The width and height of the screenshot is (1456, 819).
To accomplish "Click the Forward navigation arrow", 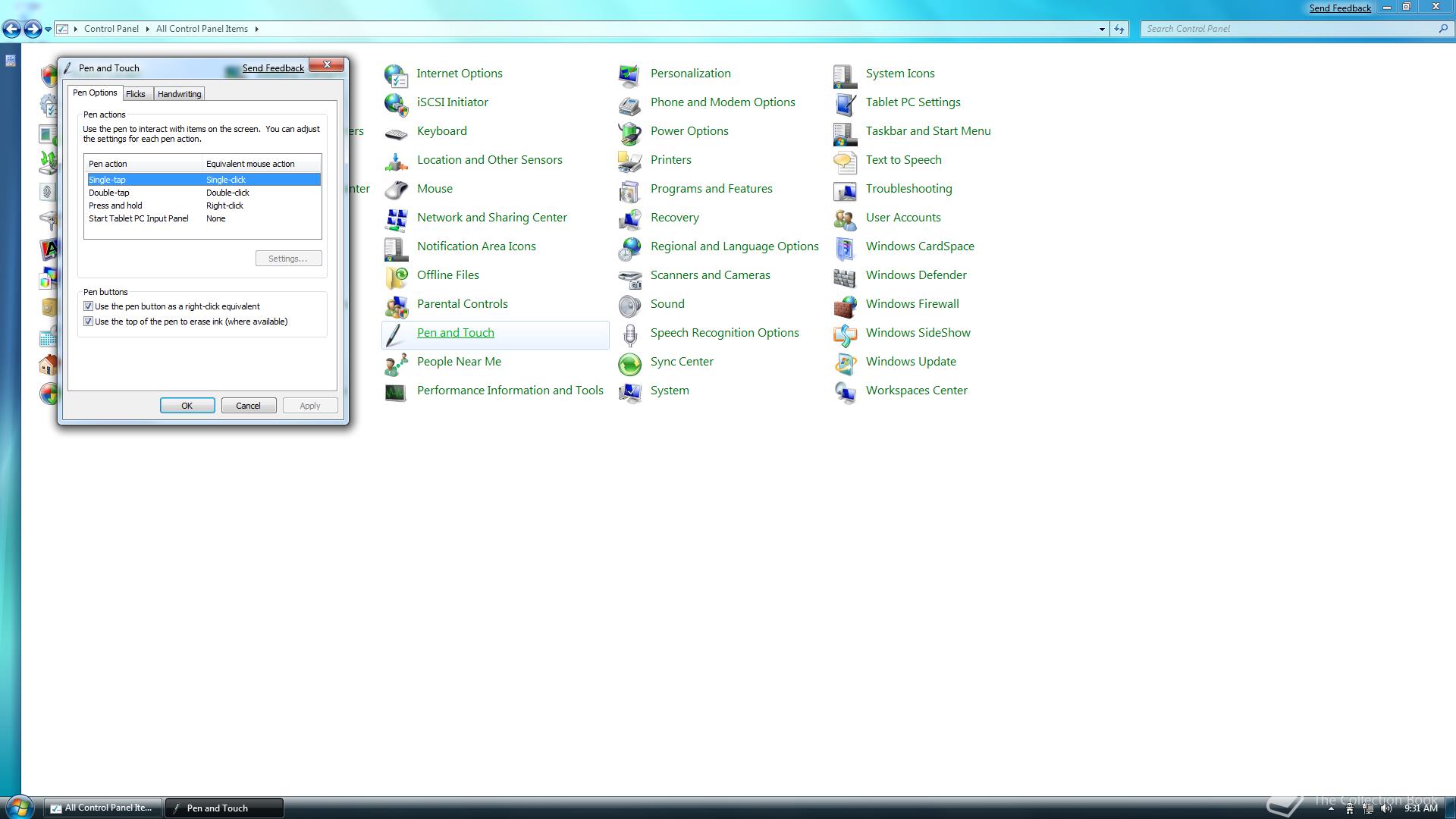I will [32, 29].
